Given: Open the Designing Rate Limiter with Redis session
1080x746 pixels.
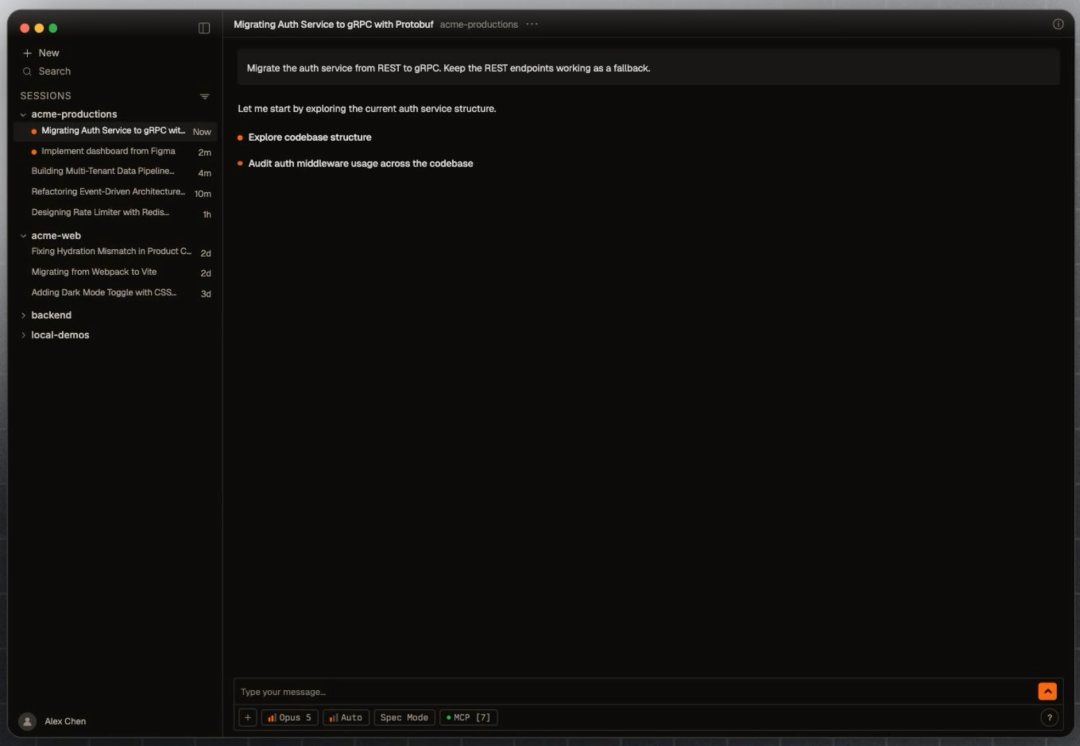Looking at the screenshot, I should (116, 213).
